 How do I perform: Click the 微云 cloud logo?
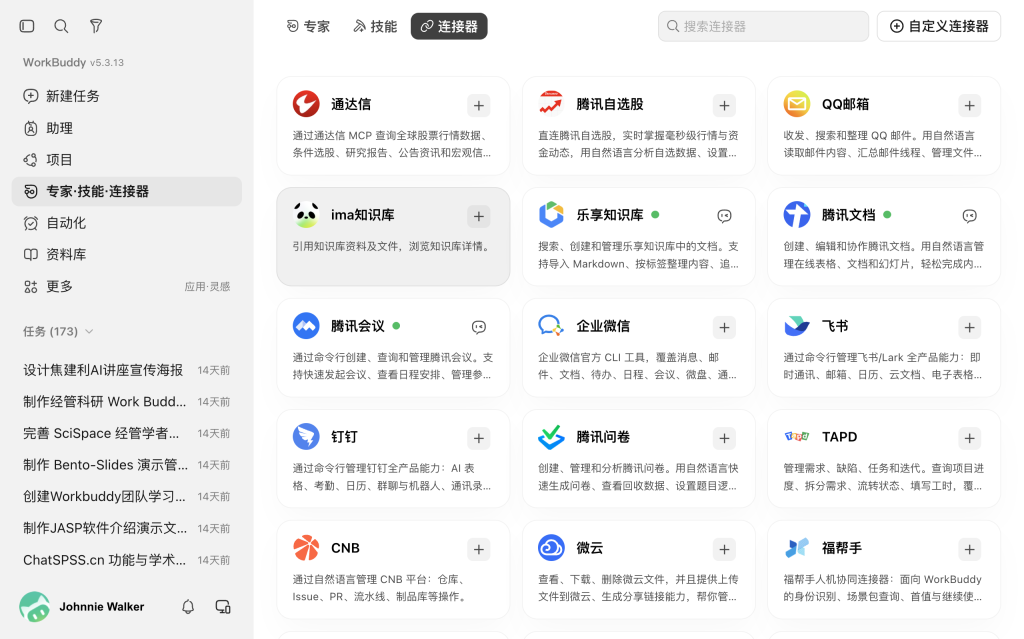[551, 548]
